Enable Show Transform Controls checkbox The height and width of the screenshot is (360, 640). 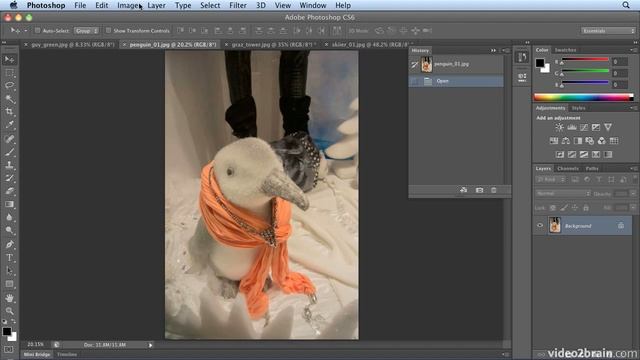pos(108,31)
